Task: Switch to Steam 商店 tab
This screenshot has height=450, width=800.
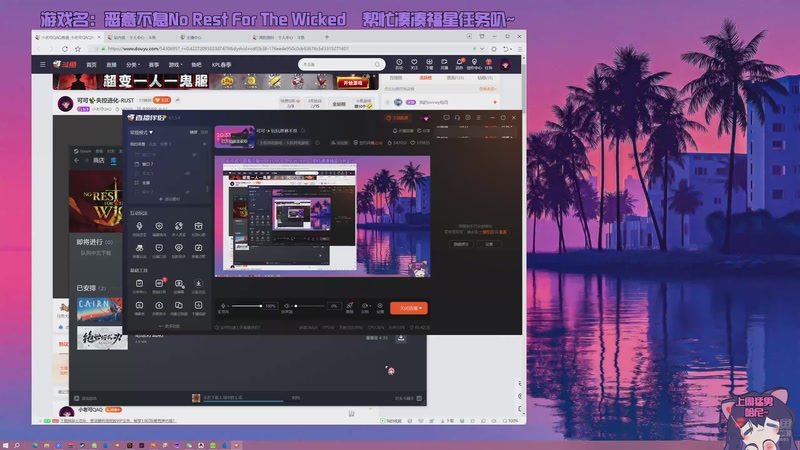Action: 98,160
